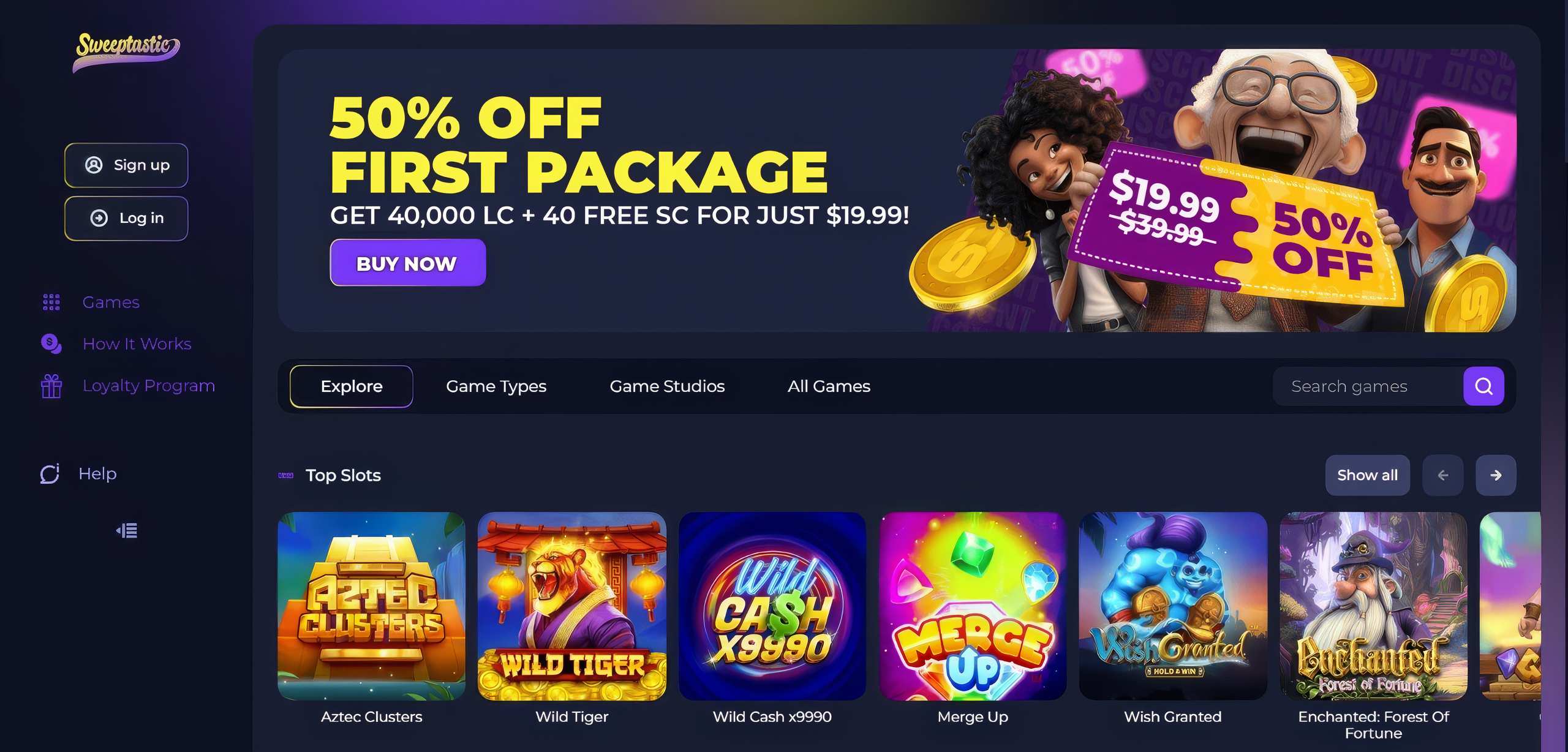Viewport: 1568px width, 752px height.
Task: Switch to the All Games tab
Action: pyautogui.click(x=829, y=386)
